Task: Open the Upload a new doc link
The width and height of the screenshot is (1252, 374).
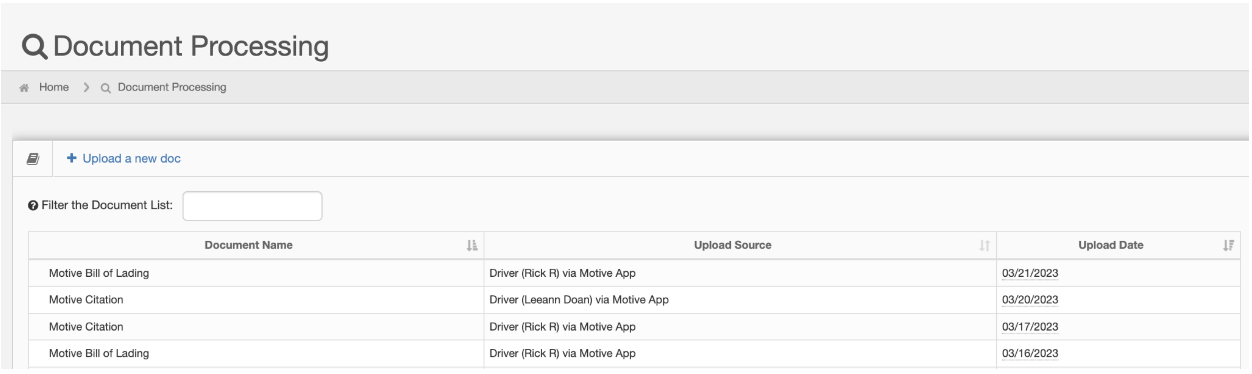Action: [123, 158]
